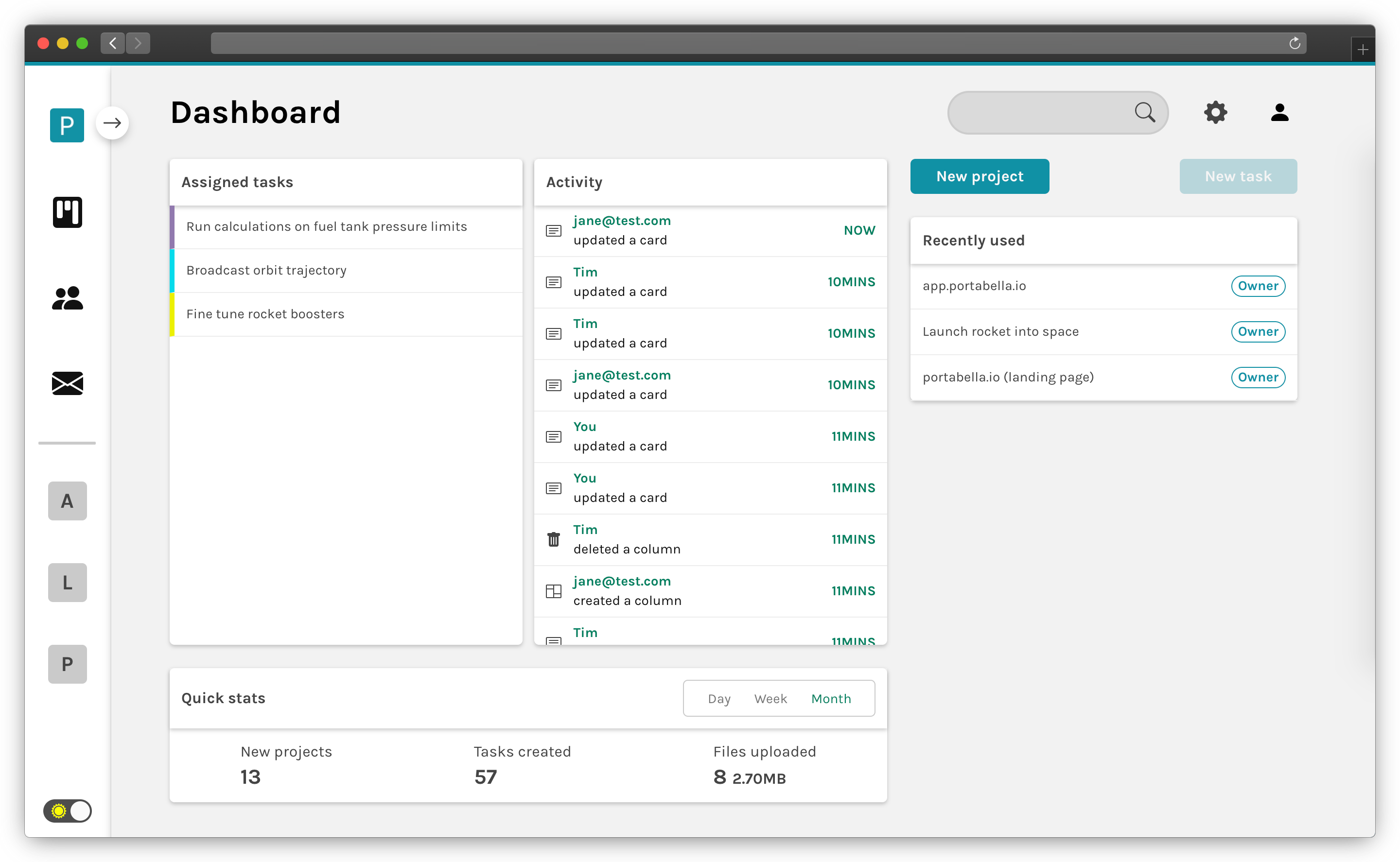Expand the sidebar with arrow button
The width and height of the screenshot is (1400, 862).
[112, 122]
